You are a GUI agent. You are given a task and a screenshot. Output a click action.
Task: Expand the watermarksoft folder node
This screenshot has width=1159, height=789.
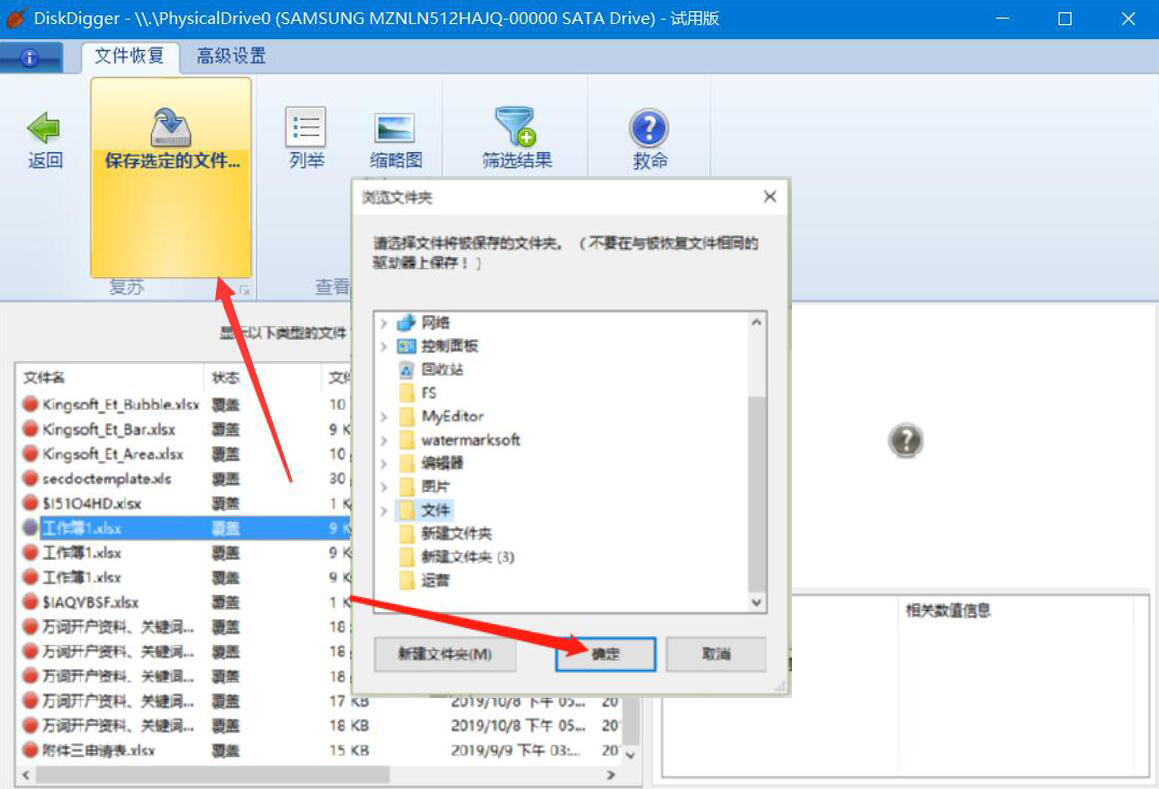coord(384,441)
